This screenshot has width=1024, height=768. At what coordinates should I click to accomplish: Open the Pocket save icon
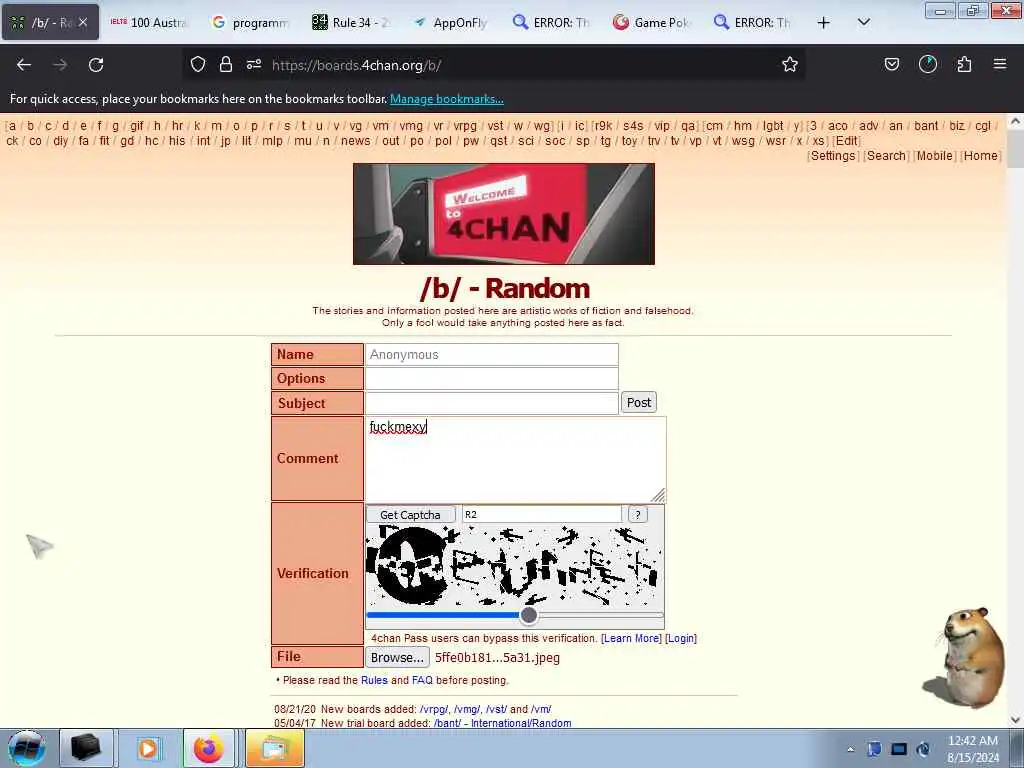891,64
